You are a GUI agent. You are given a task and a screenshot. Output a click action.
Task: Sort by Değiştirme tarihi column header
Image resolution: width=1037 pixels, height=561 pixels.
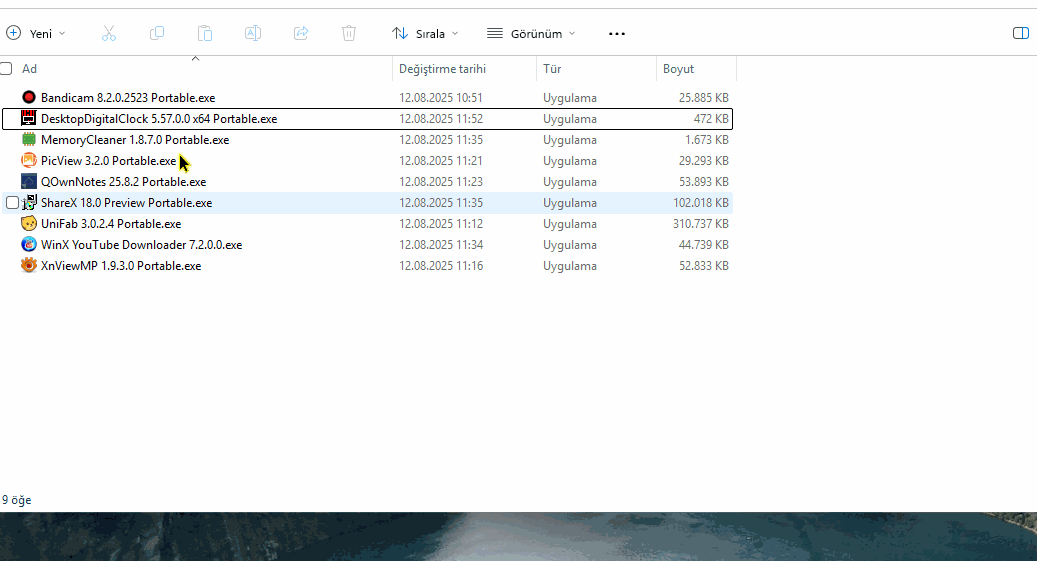pyautogui.click(x=442, y=69)
